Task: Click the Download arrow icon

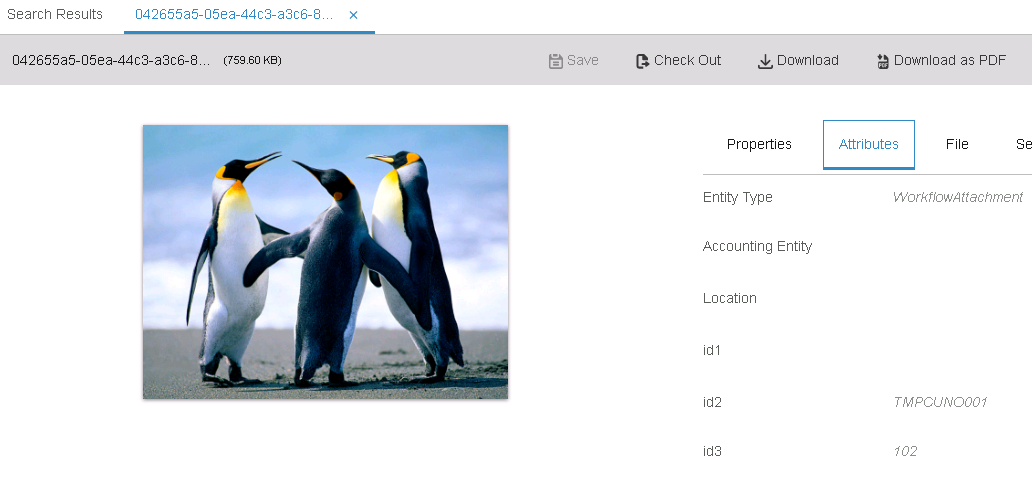Action: tap(765, 61)
